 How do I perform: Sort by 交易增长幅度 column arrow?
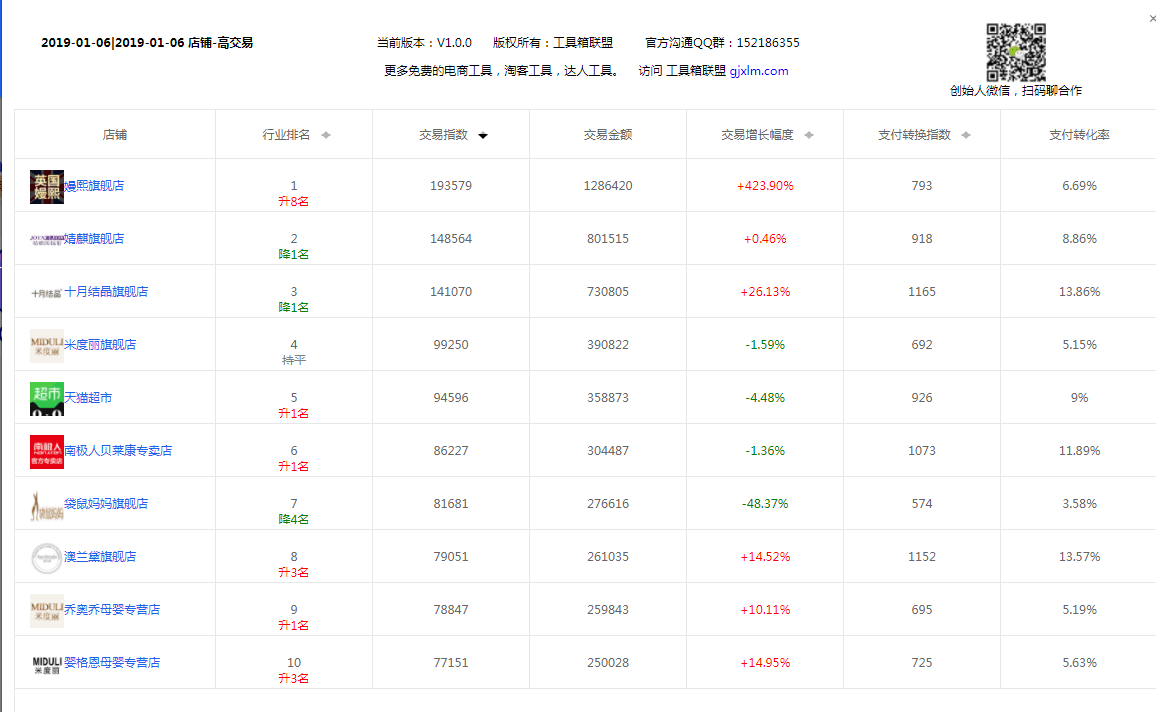point(809,135)
